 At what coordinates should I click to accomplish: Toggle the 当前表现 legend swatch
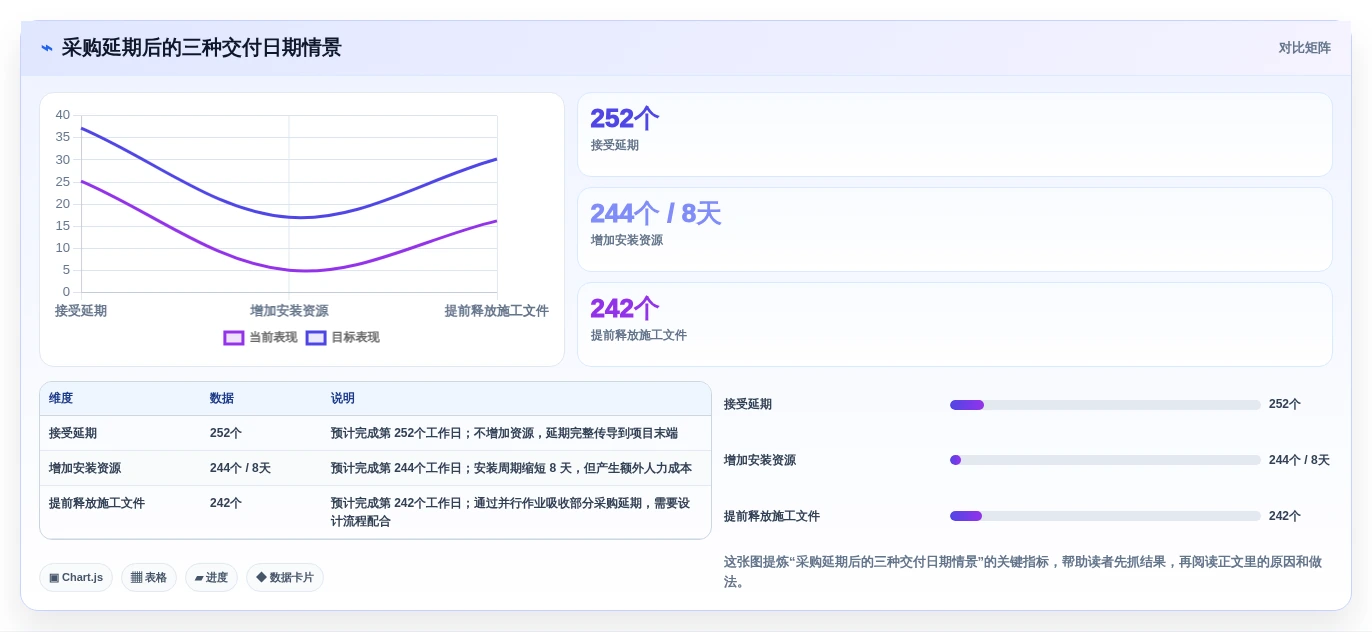(x=234, y=338)
